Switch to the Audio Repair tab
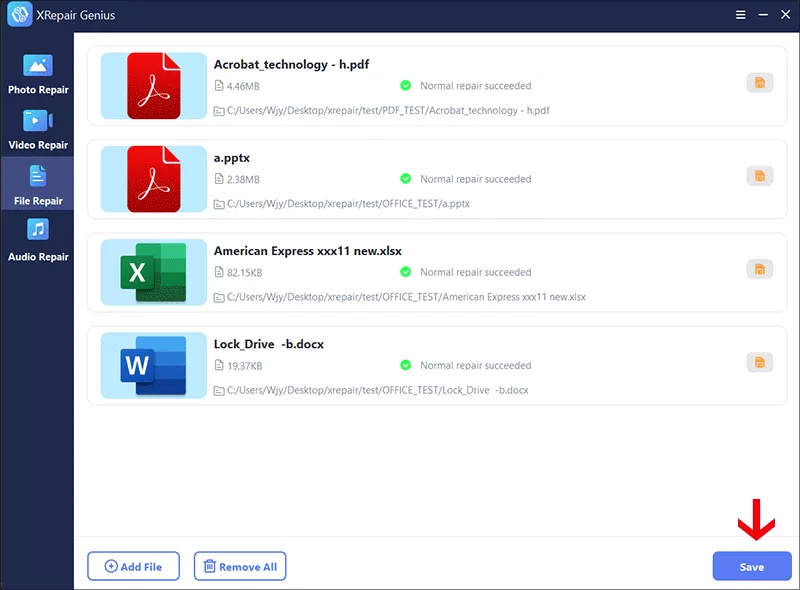 pyautogui.click(x=38, y=241)
